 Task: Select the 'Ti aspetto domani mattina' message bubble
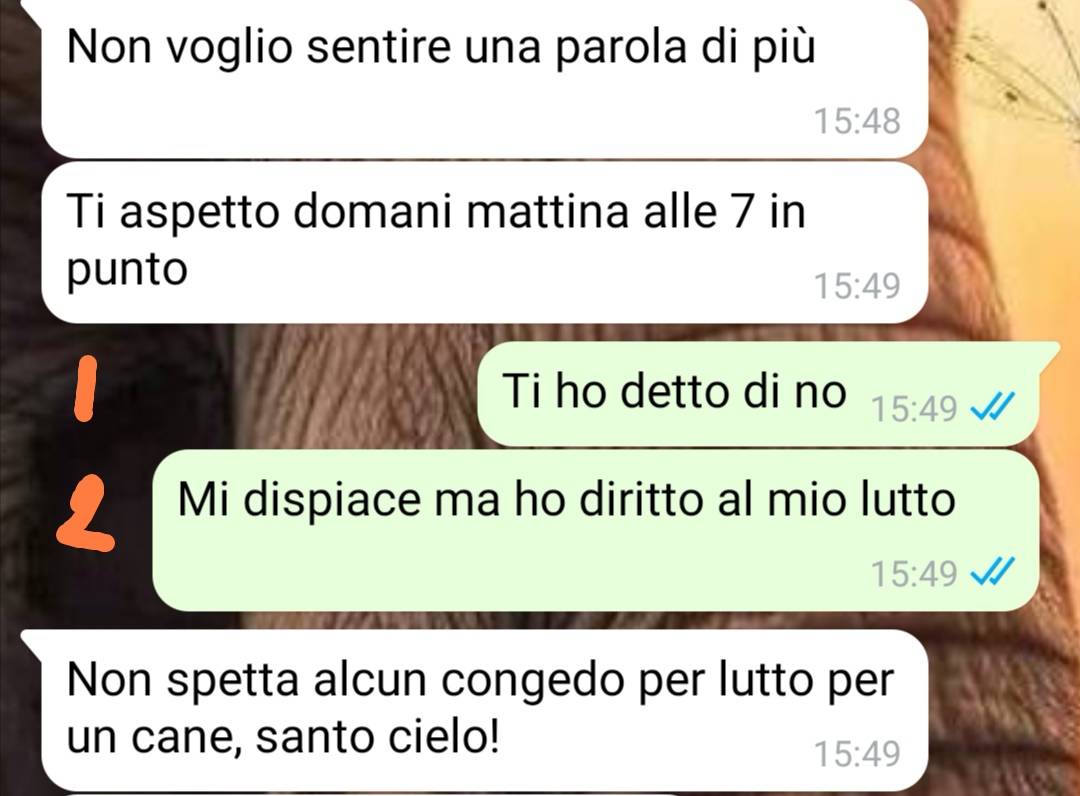tap(484, 243)
